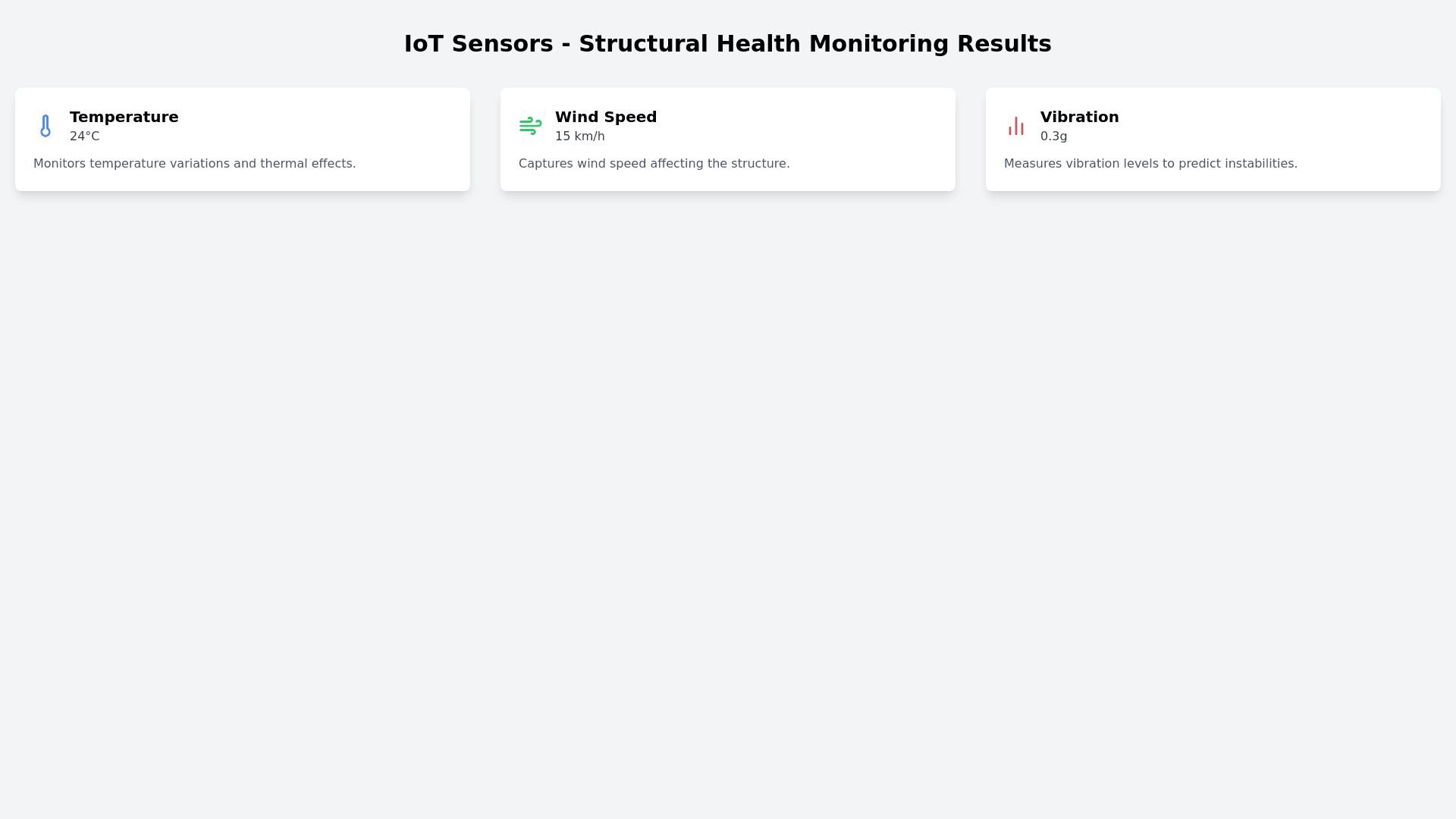The height and width of the screenshot is (819, 1456).
Task: Click the word "instabilities" in Vibration card
Action: (x=1257, y=164)
